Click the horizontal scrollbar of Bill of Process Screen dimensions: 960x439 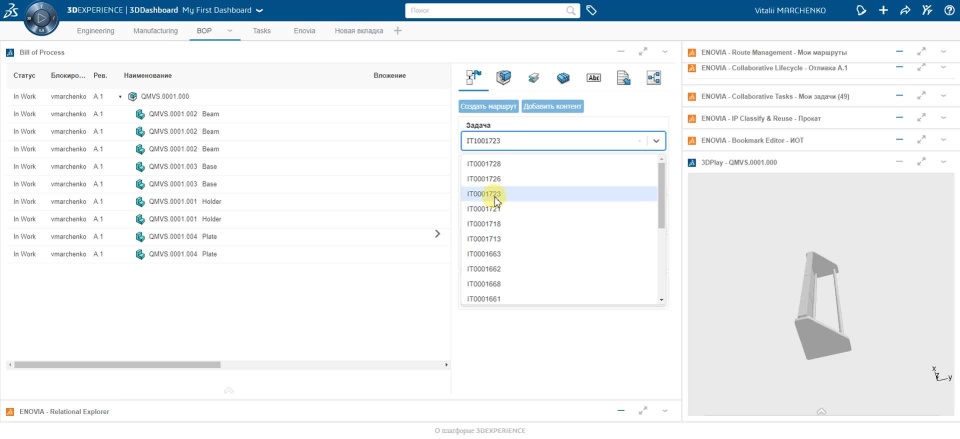click(x=117, y=365)
